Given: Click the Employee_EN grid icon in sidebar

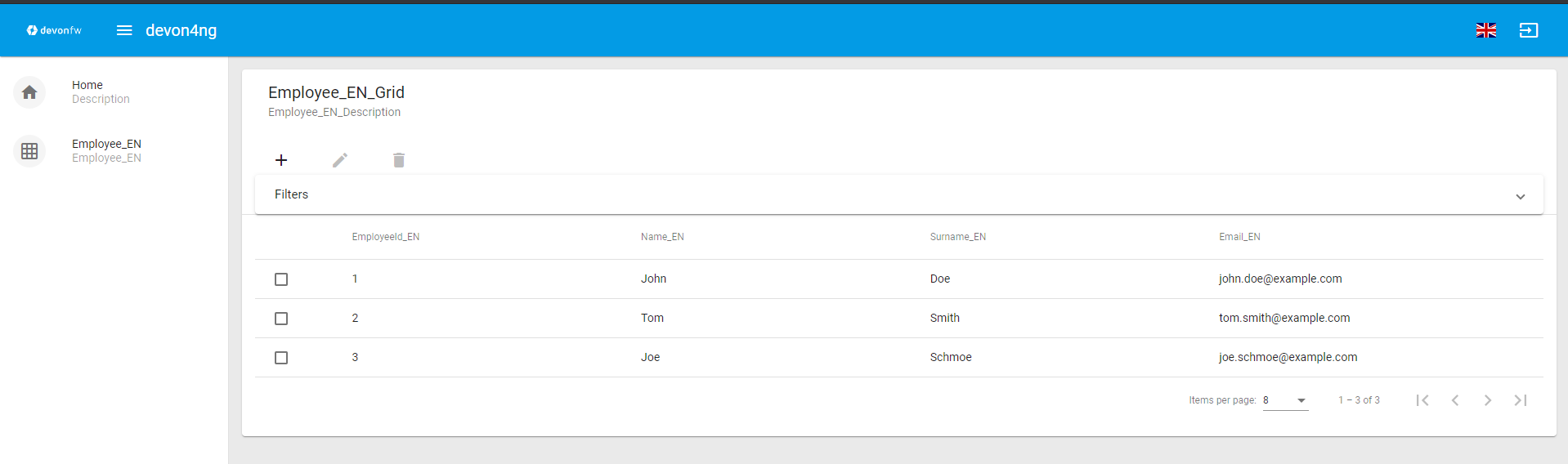Looking at the screenshot, I should [x=29, y=151].
